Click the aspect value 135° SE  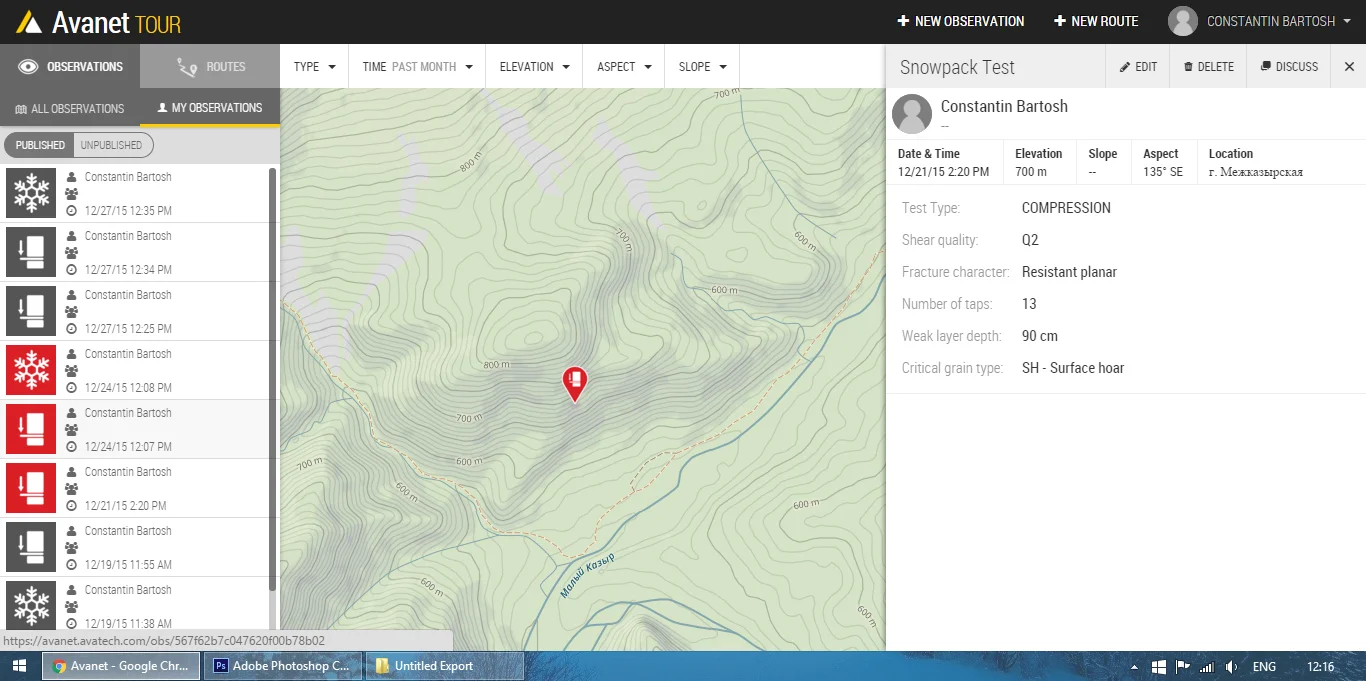click(1163, 172)
